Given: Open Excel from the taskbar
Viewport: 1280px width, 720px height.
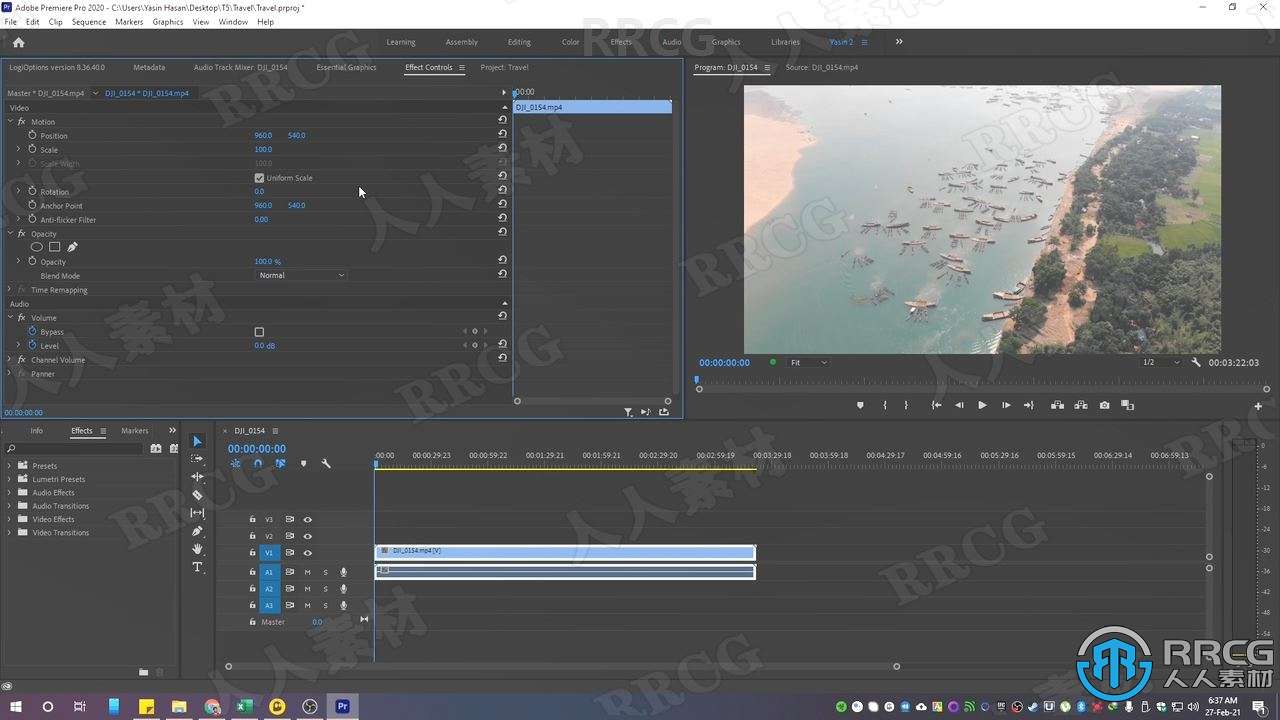Looking at the screenshot, I should click(x=244, y=706).
